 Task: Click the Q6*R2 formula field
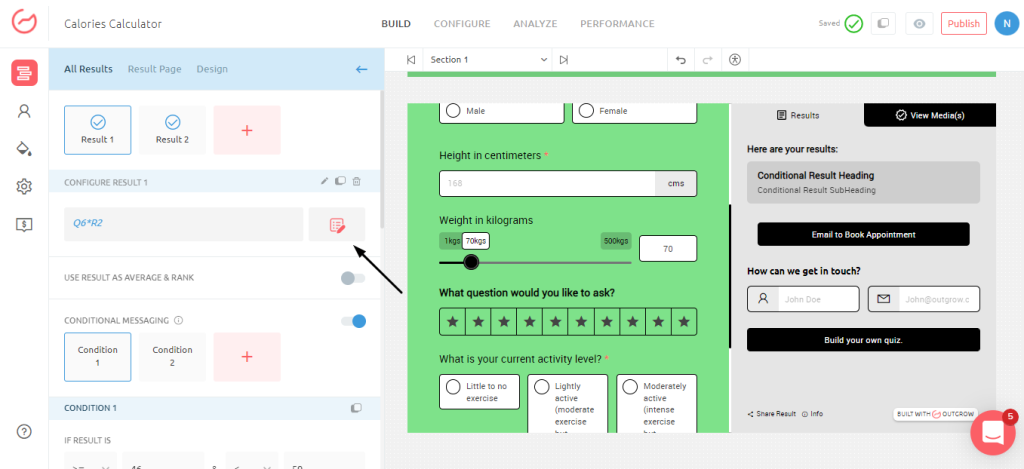click(x=184, y=225)
